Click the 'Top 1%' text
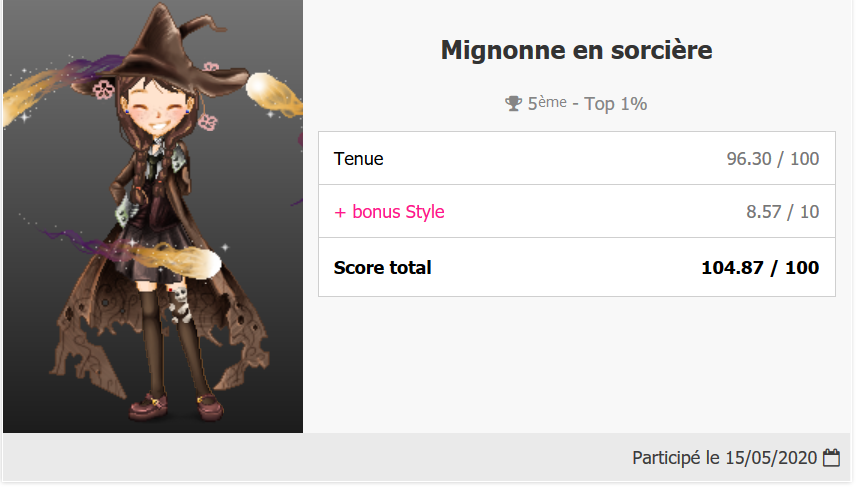Viewport: 859px width, 487px height. point(616,103)
